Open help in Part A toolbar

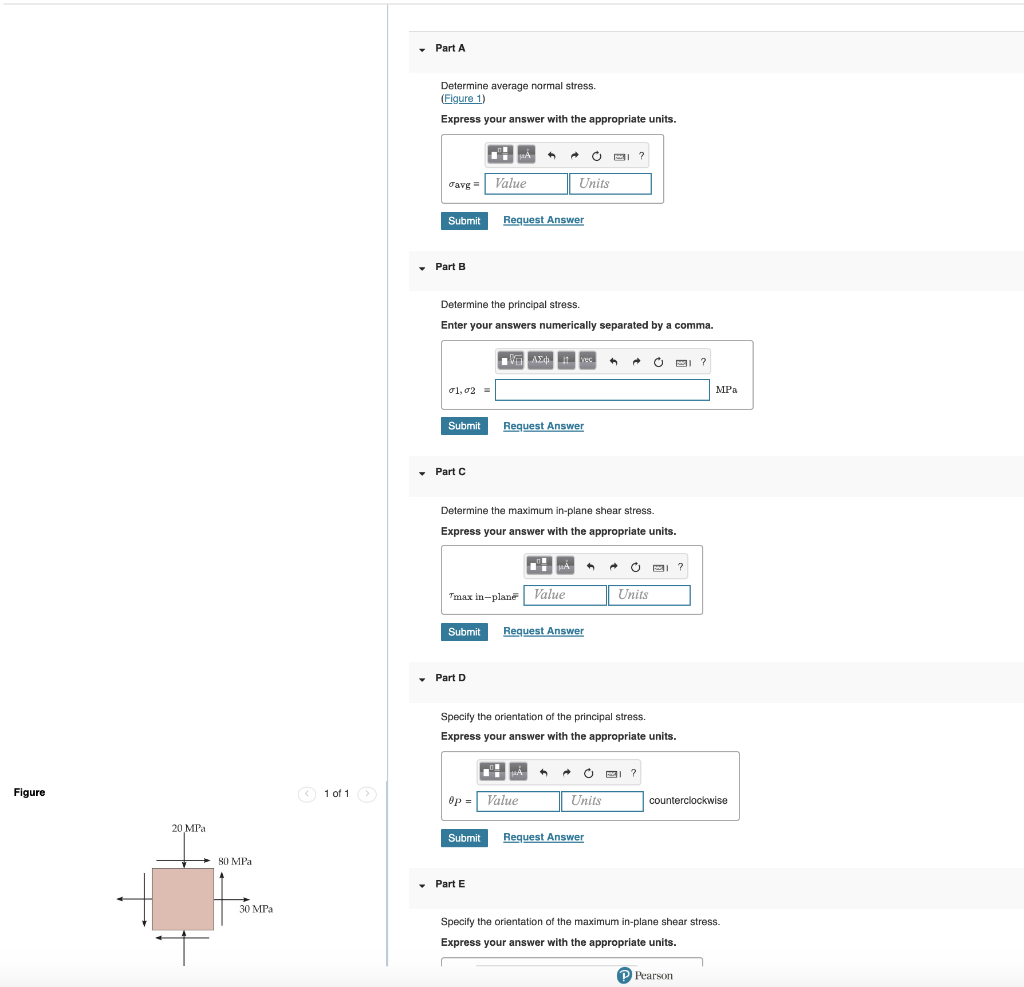pyautogui.click(x=641, y=156)
